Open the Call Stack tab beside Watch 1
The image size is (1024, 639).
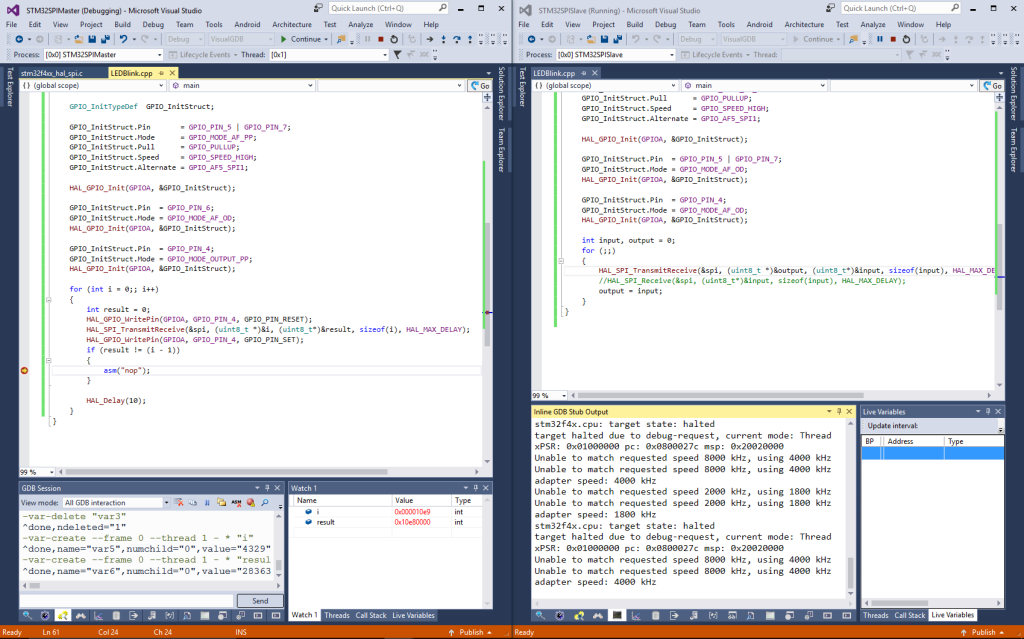click(370, 615)
